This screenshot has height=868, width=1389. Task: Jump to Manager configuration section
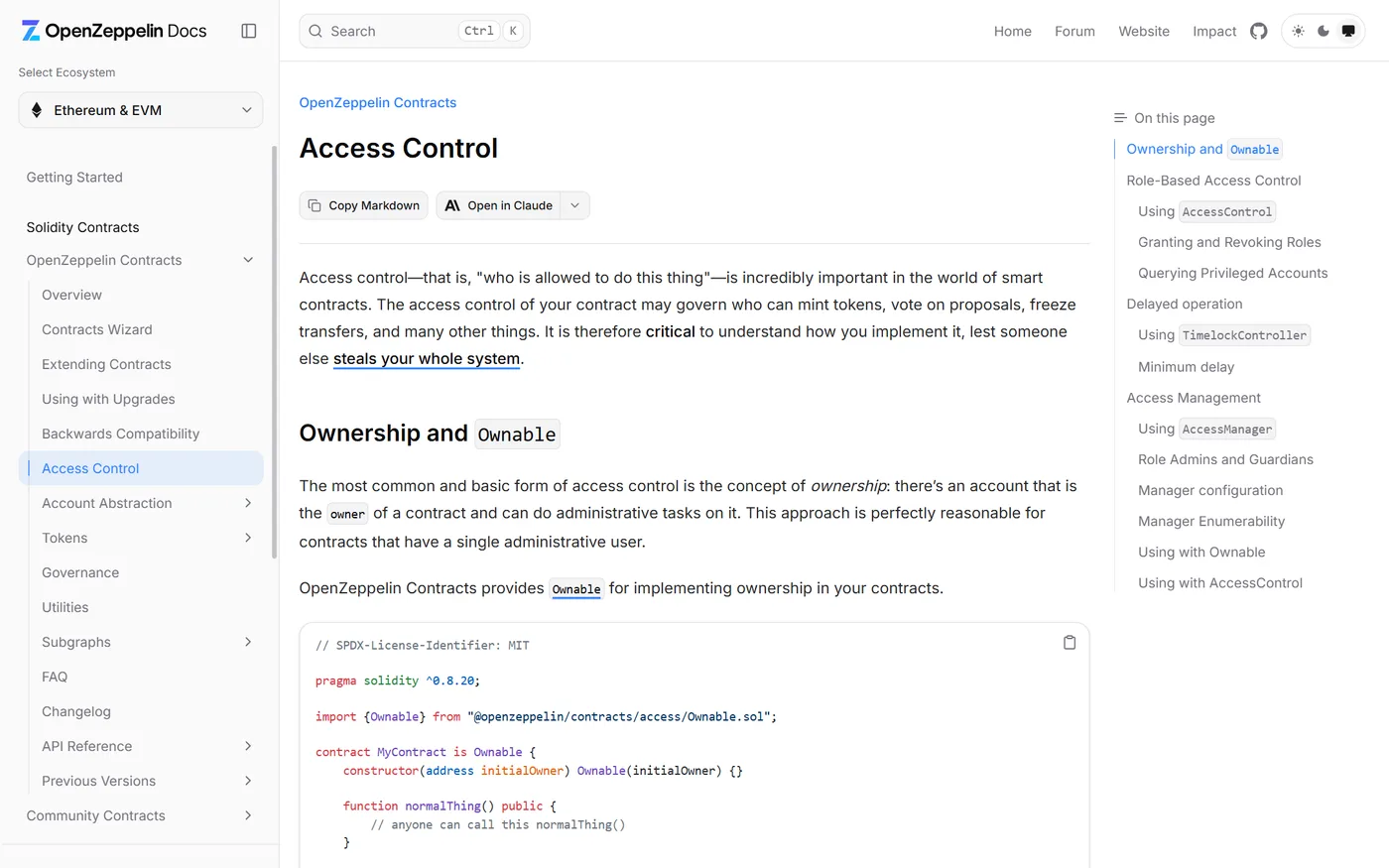(x=1210, y=490)
